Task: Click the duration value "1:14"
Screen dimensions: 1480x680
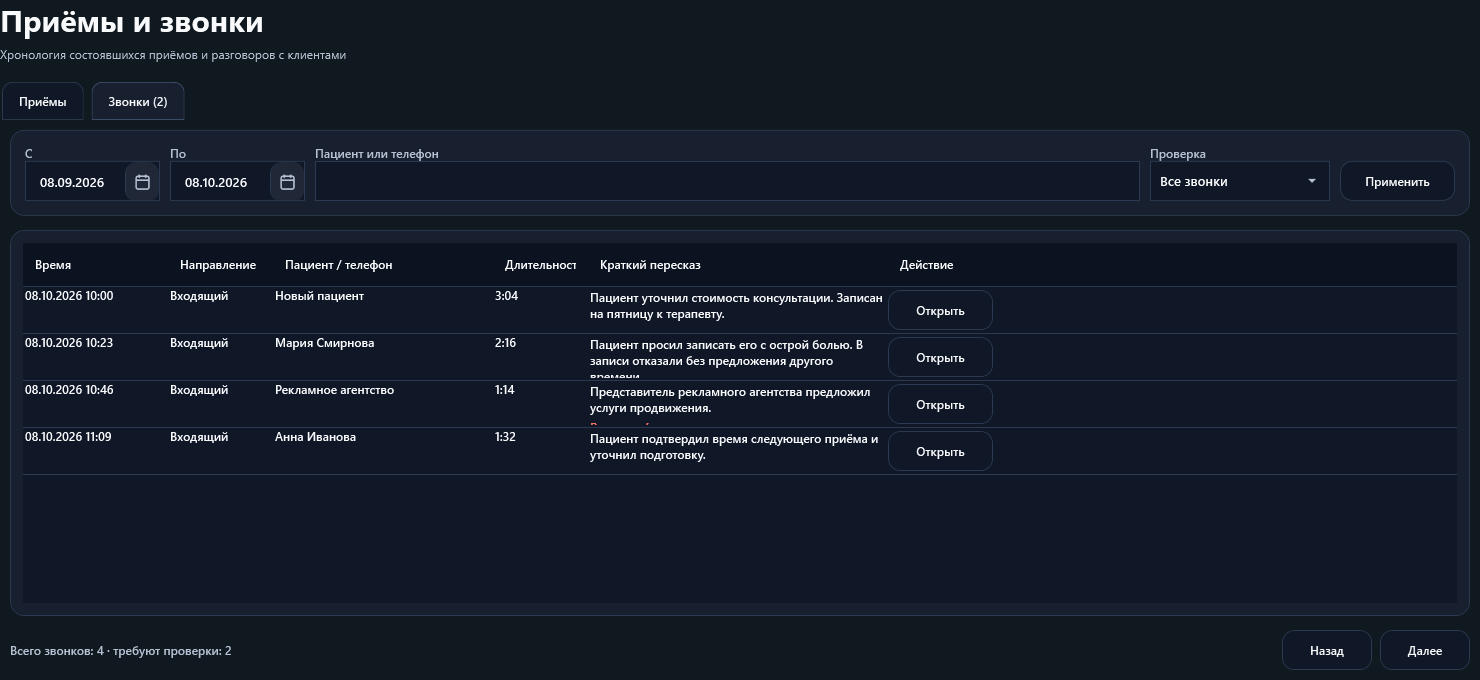Action: pos(504,390)
